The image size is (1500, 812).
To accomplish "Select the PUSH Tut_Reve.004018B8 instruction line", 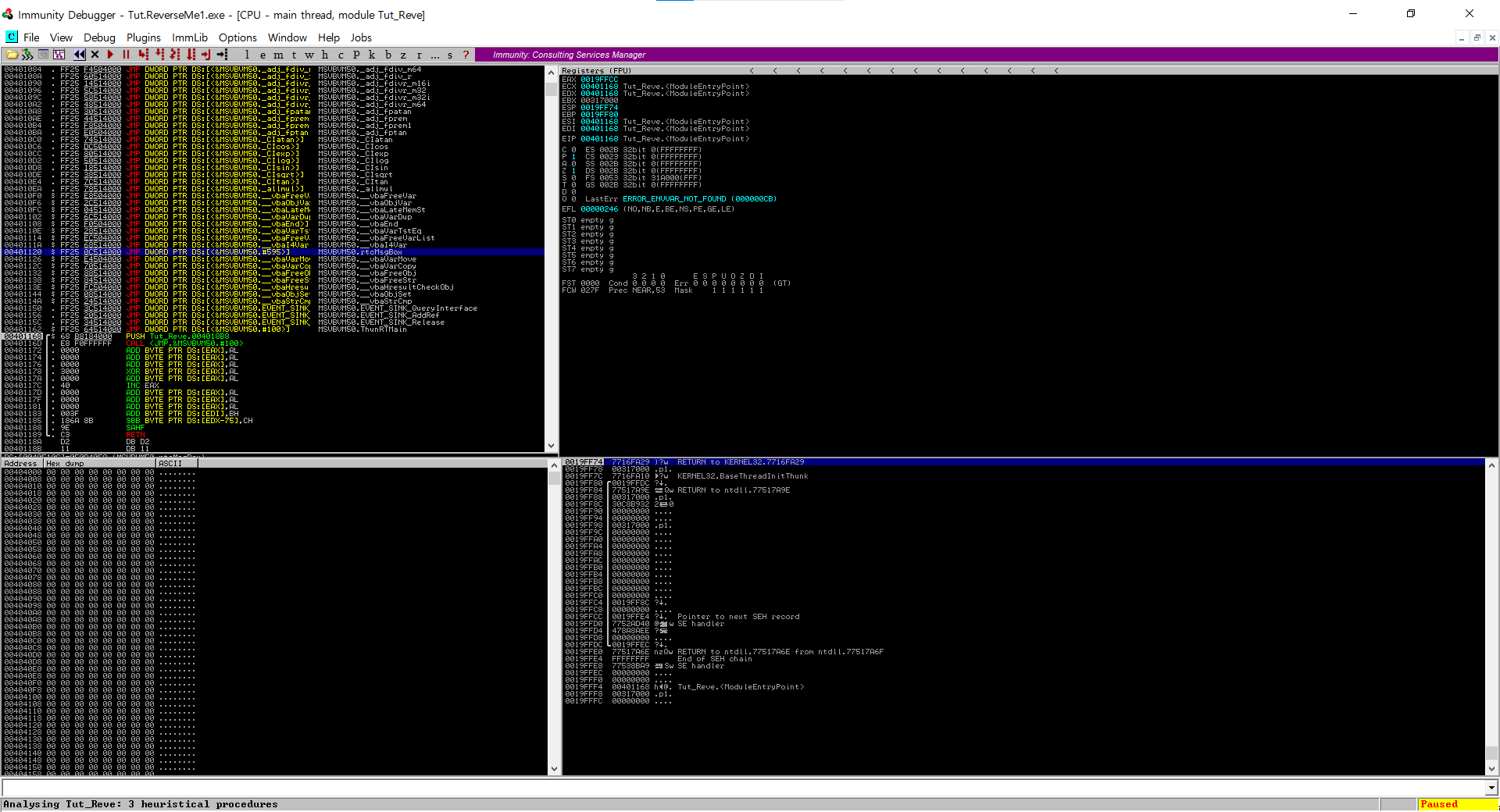I will click(x=273, y=337).
